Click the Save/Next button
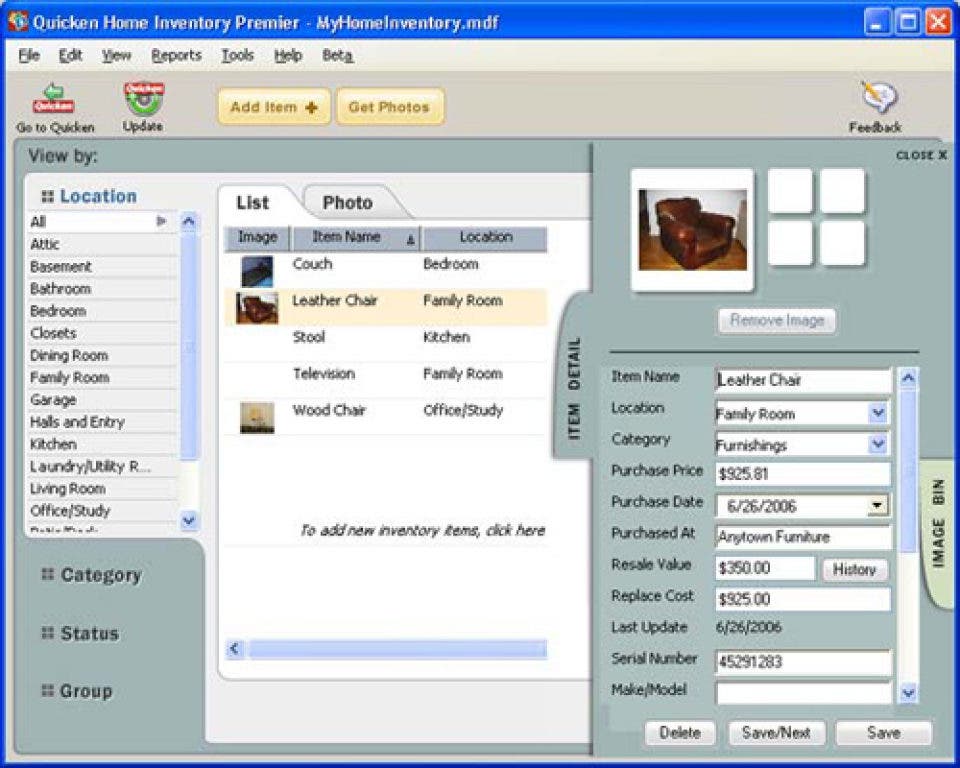 click(776, 732)
